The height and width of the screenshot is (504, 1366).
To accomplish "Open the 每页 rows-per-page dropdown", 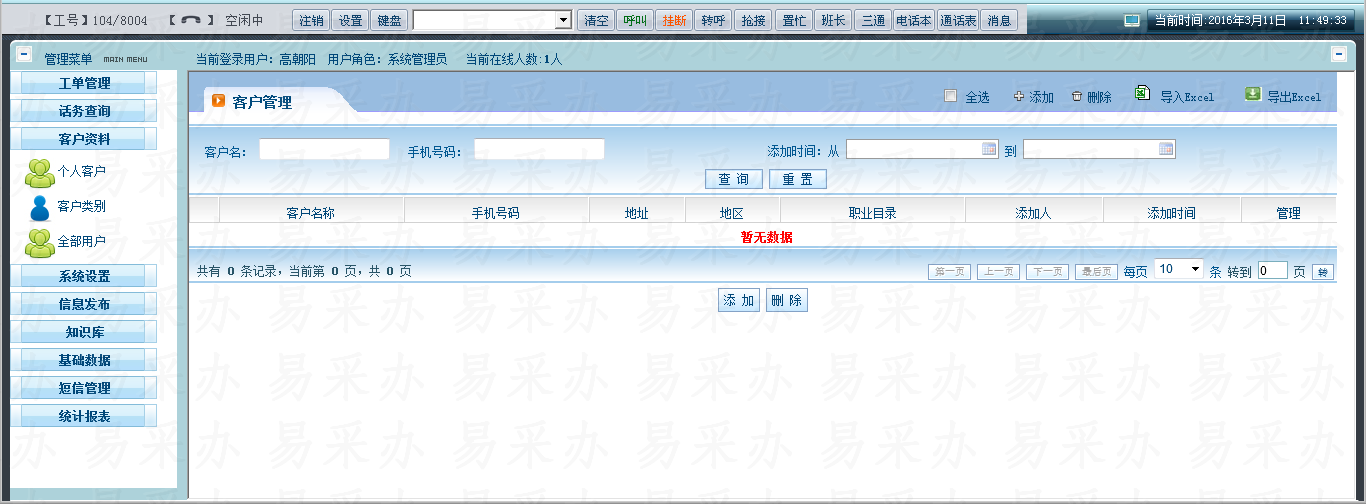I will click(1179, 269).
